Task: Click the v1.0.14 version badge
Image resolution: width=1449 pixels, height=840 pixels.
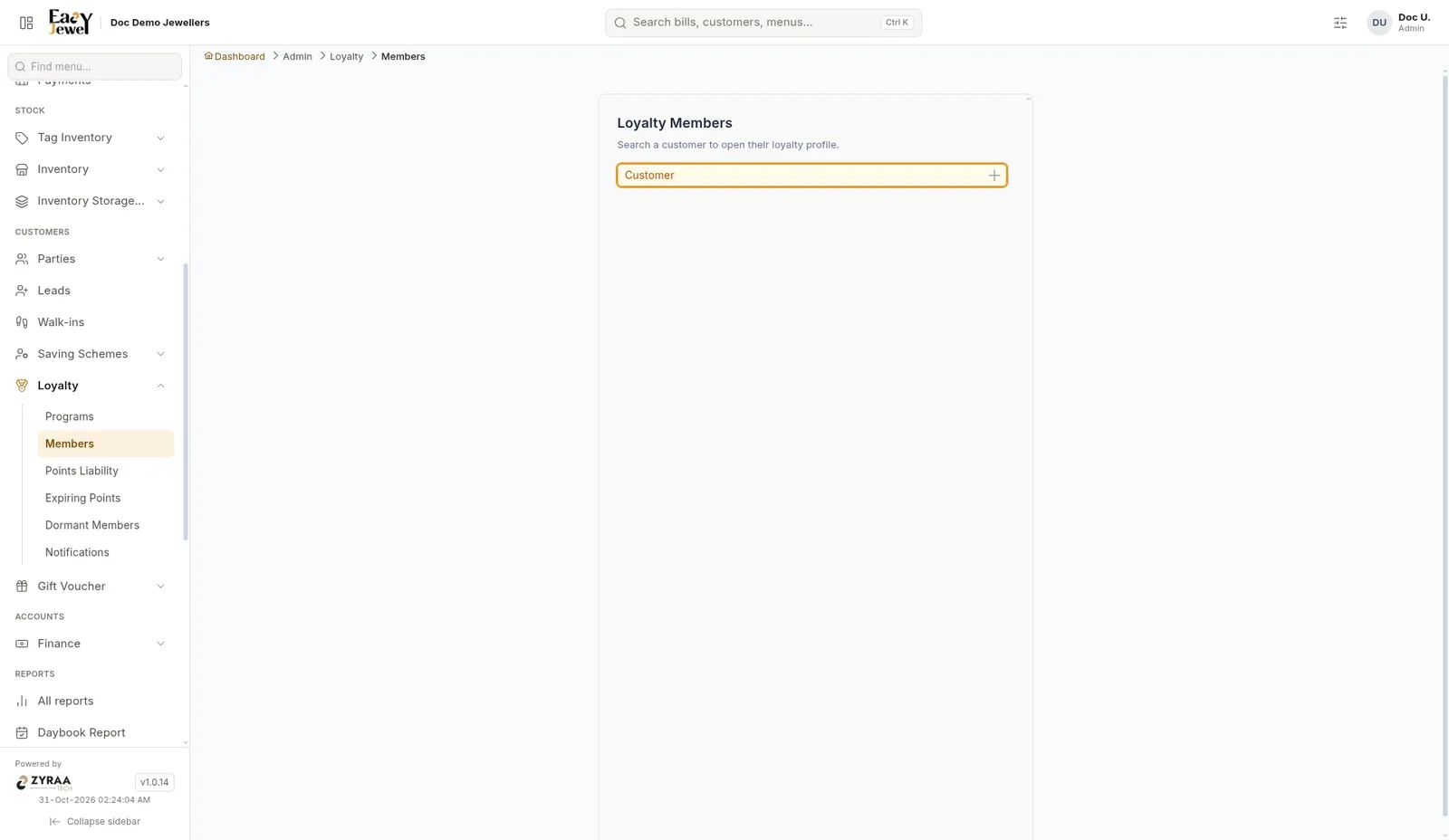Action: [154, 782]
